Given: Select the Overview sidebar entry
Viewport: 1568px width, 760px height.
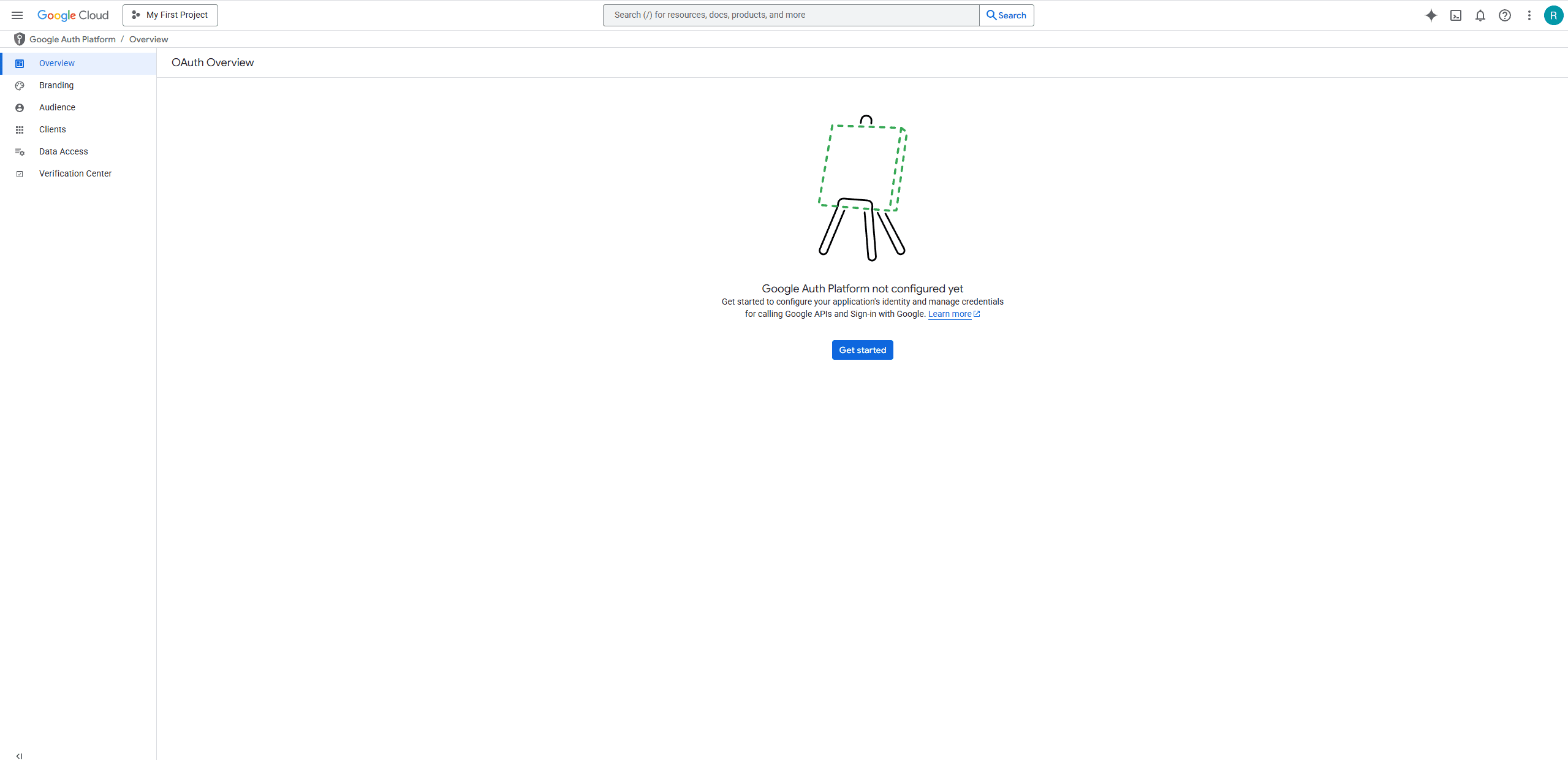Looking at the screenshot, I should pos(56,63).
